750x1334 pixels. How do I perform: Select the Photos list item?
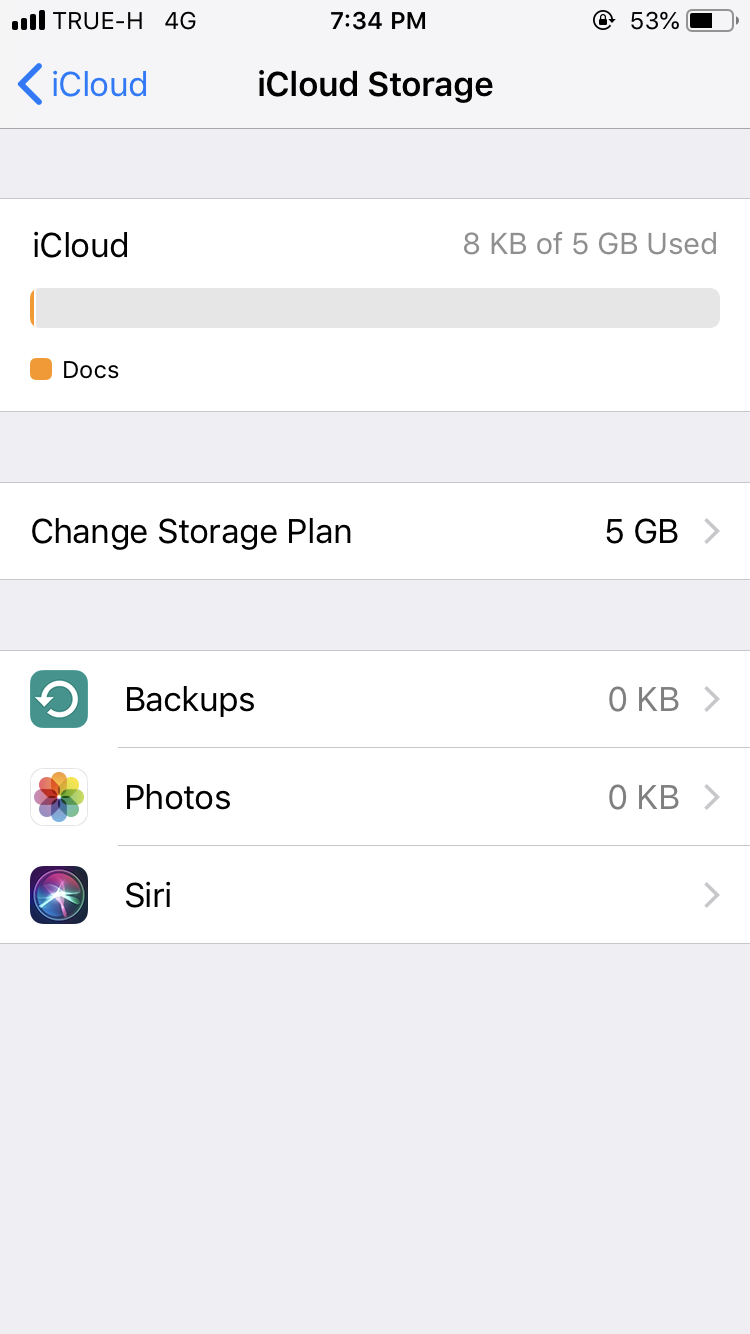point(375,797)
